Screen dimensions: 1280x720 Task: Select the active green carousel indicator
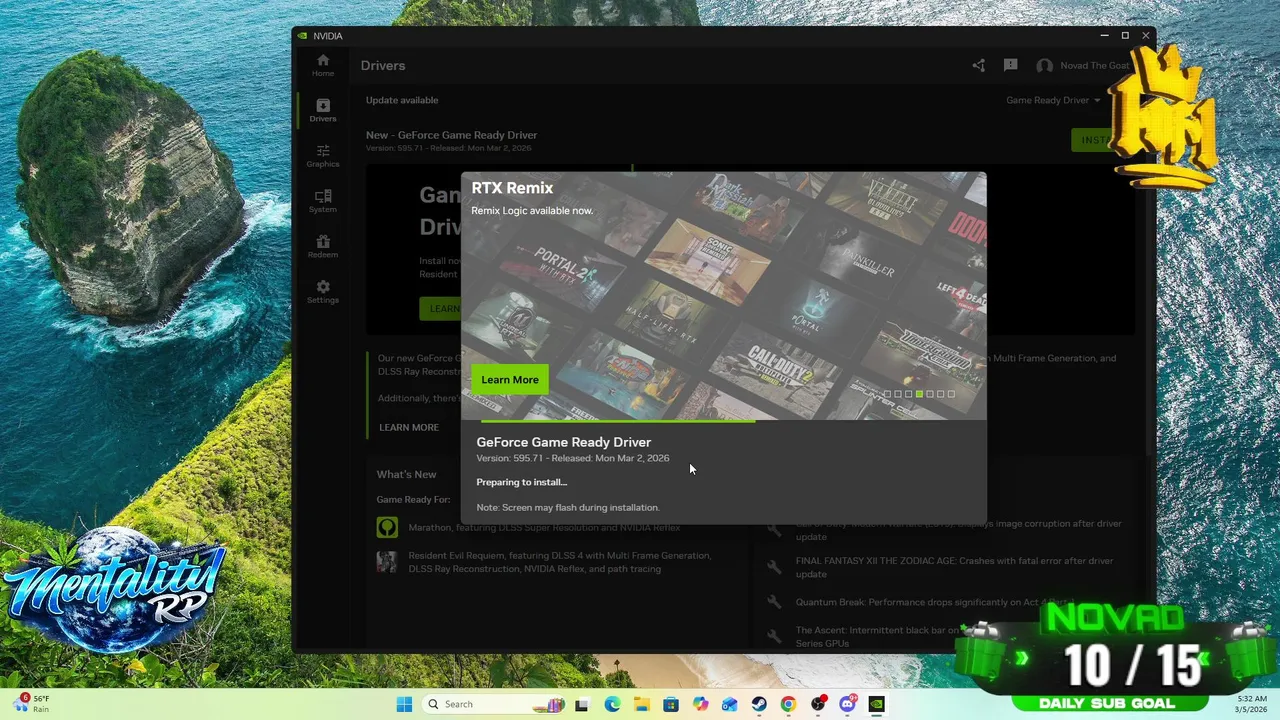point(919,394)
